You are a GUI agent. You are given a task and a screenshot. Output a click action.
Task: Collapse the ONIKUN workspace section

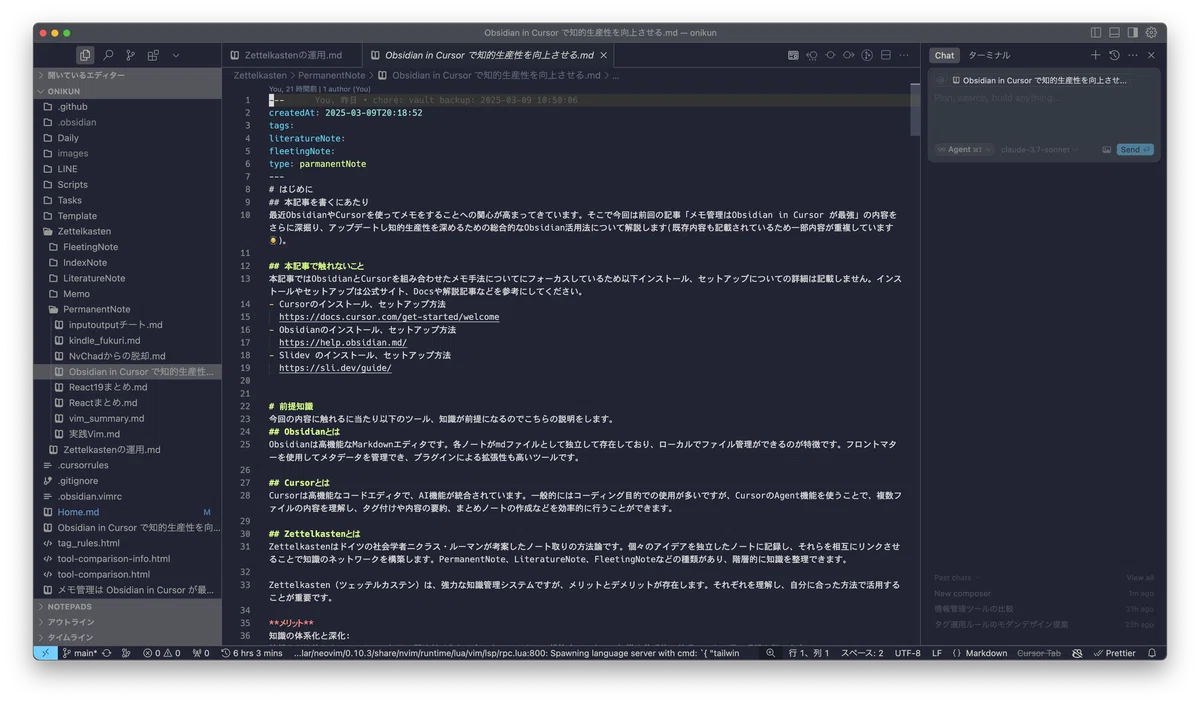coord(127,91)
